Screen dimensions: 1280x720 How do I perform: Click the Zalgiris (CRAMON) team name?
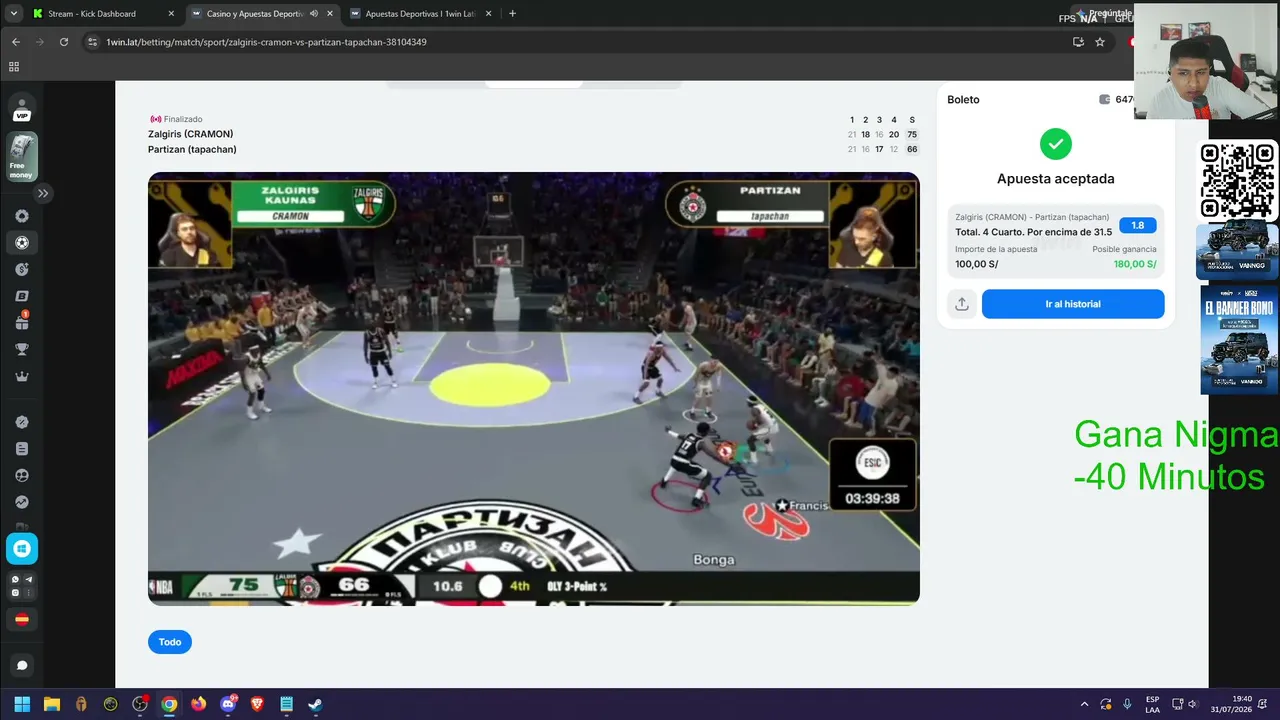191,134
